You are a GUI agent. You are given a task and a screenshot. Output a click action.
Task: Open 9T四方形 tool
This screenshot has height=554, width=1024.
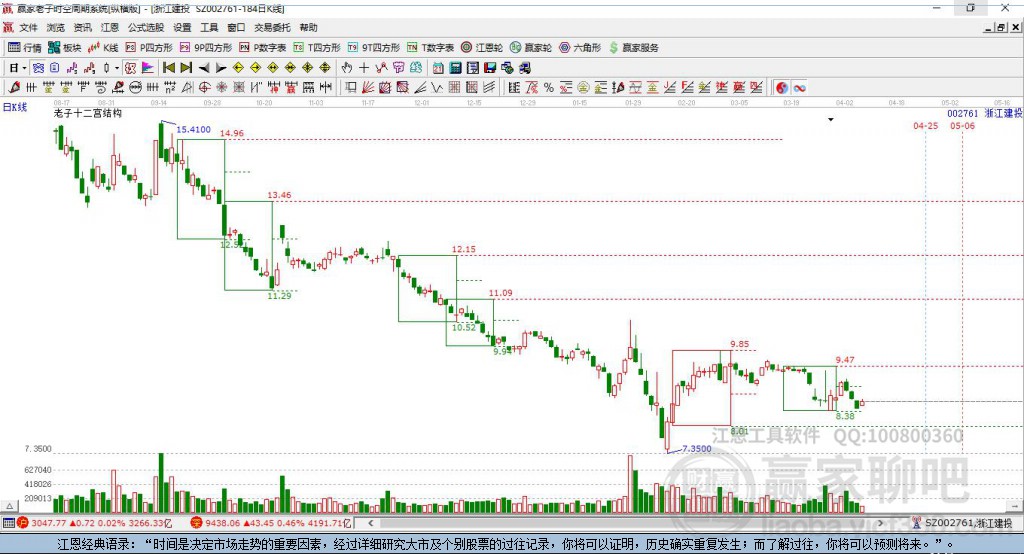[374, 48]
